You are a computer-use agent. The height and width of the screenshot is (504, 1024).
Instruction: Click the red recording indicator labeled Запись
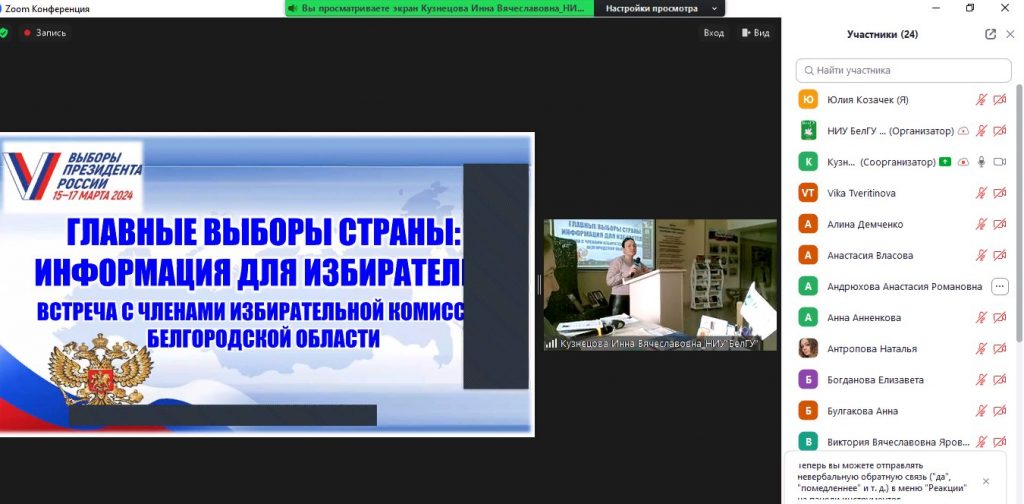coord(45,33)
